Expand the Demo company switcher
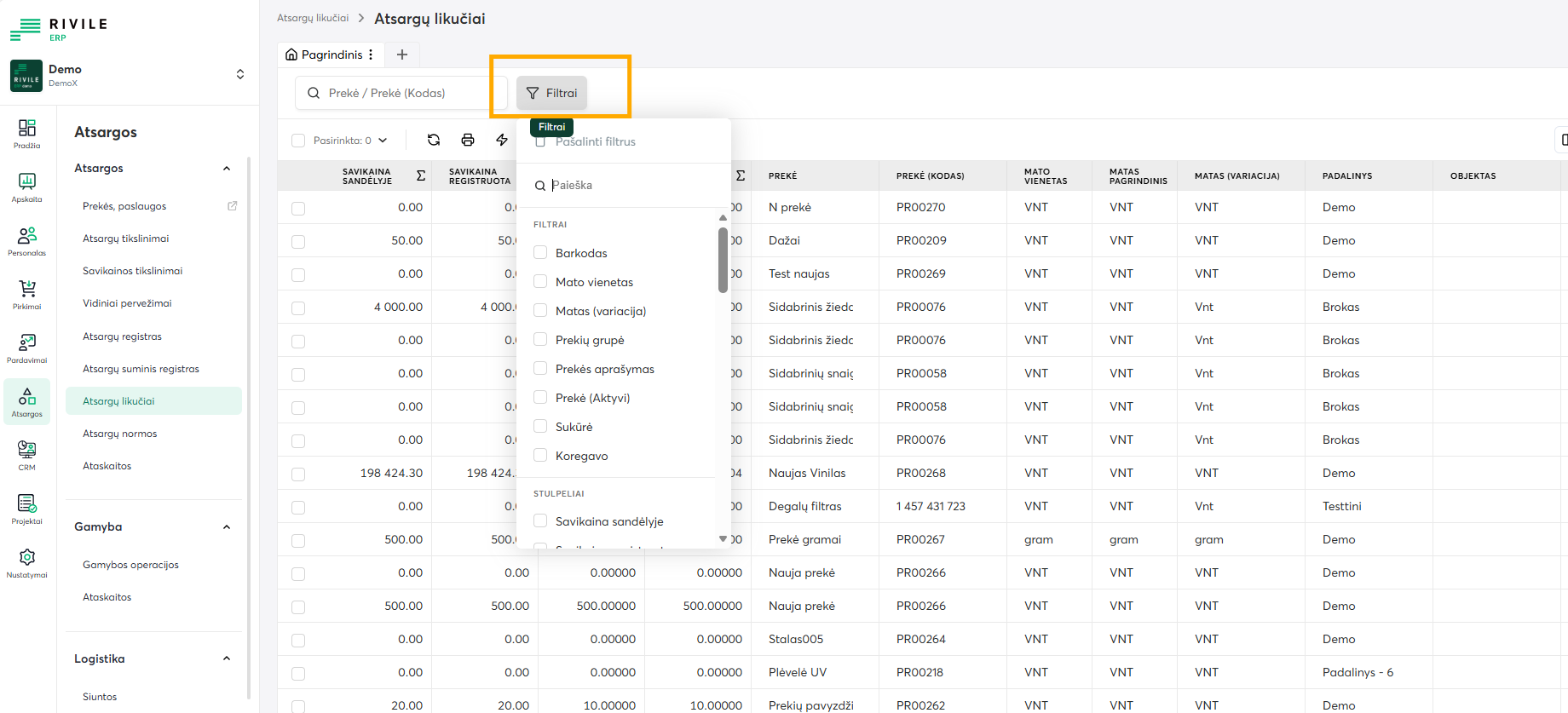 [240, 75]
